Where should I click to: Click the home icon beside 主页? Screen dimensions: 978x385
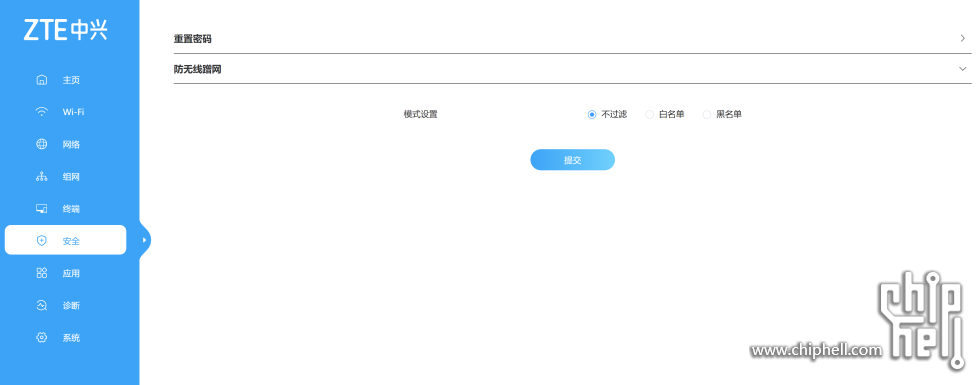click(42, 80)
